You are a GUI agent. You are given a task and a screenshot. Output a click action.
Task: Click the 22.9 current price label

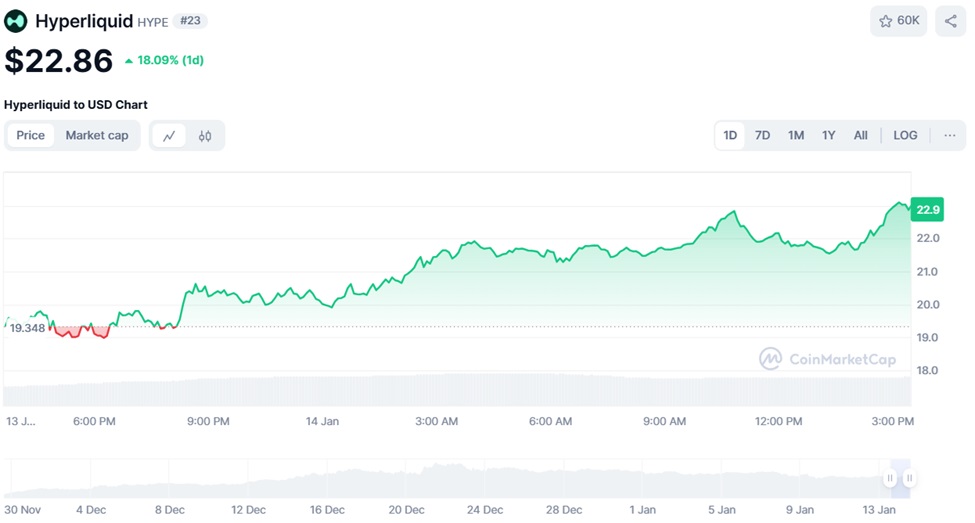pos(927,209)
